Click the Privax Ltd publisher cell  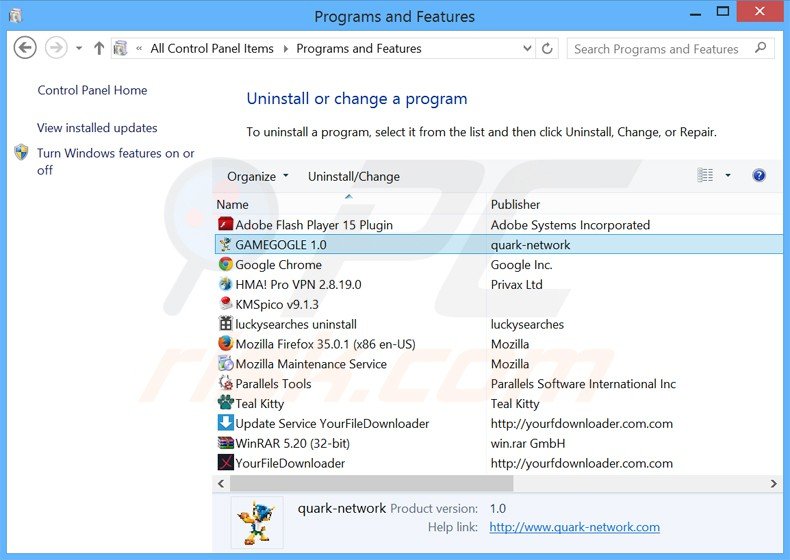[516, 284]
